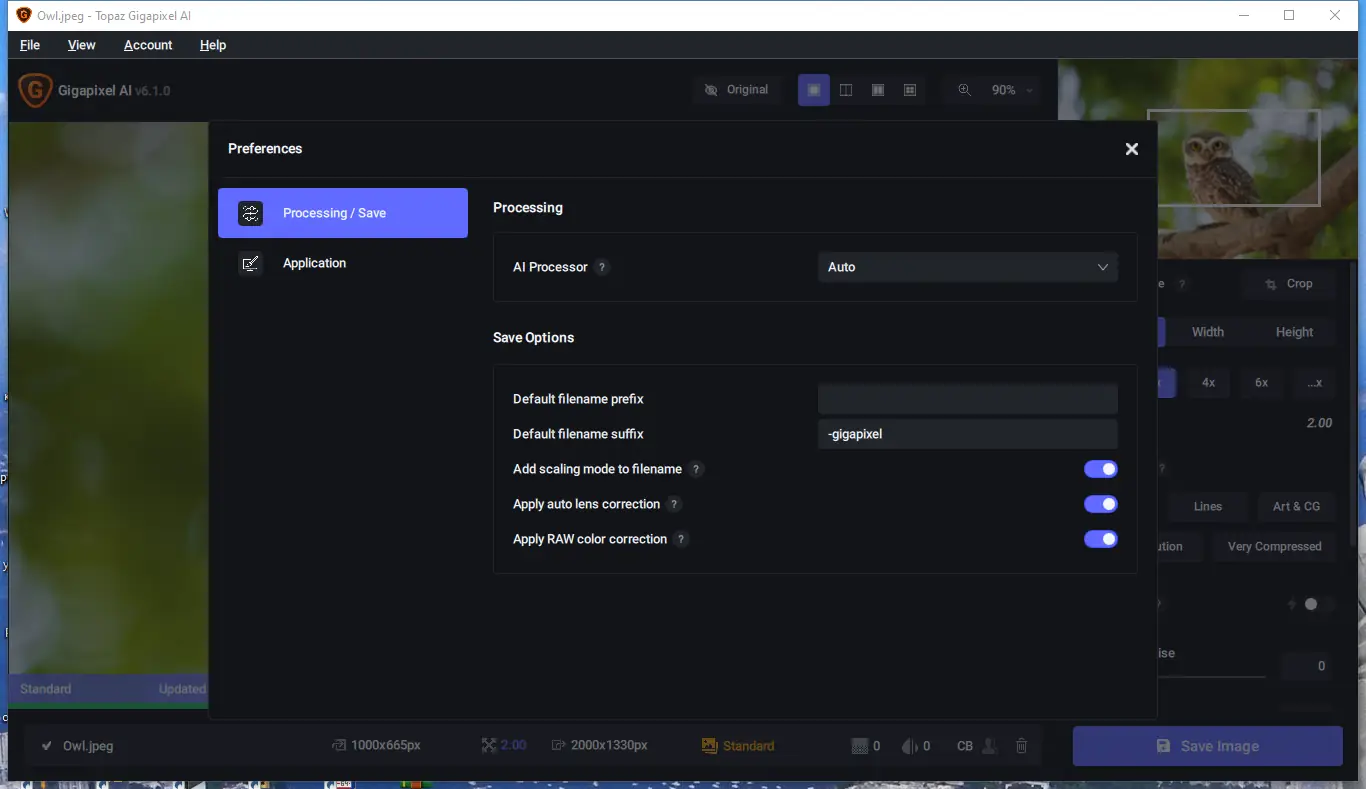Toggle Add scaling mode to filename
The width and height of the screenshot is (1366, 789).
(x=1101, y=469)
